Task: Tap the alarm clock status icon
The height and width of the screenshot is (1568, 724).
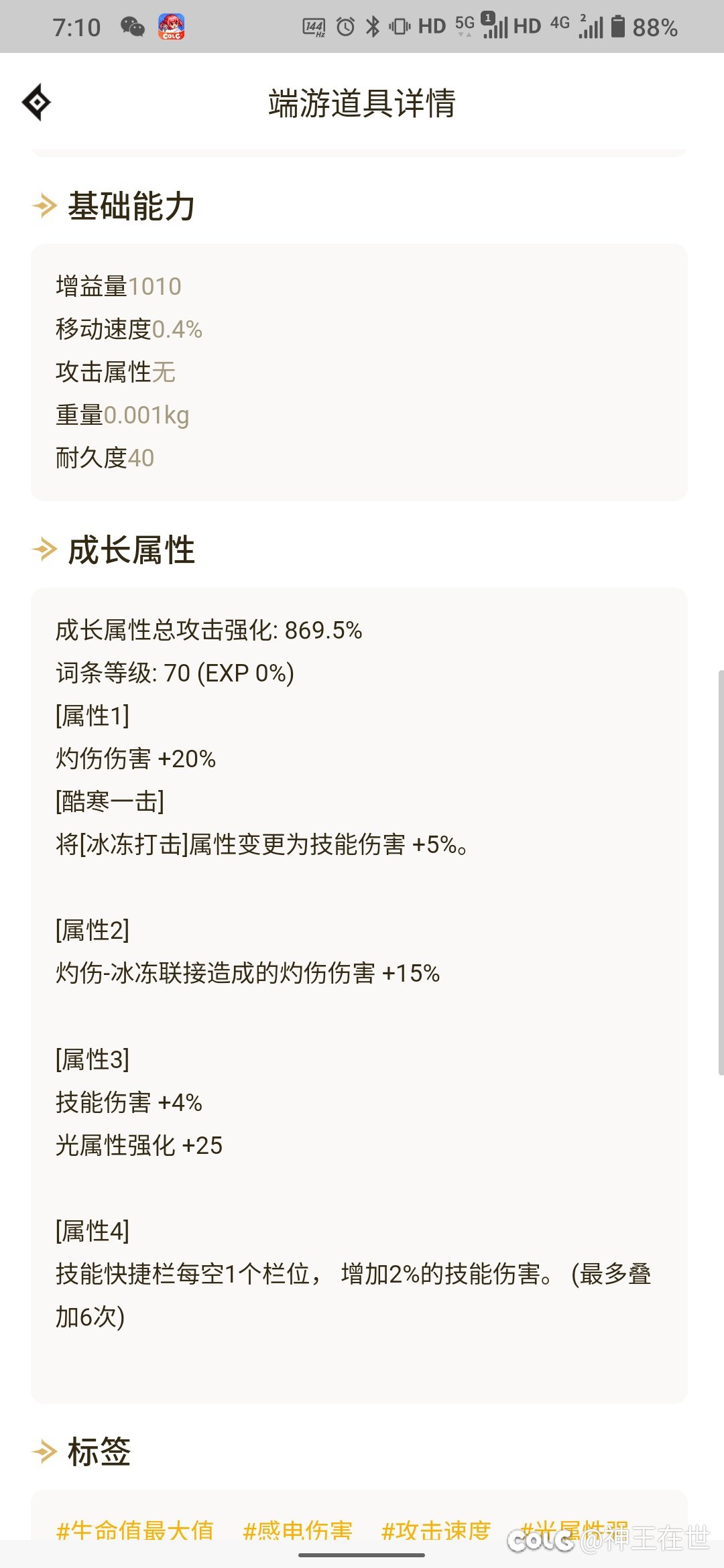Action: click(x=346, y=27)
